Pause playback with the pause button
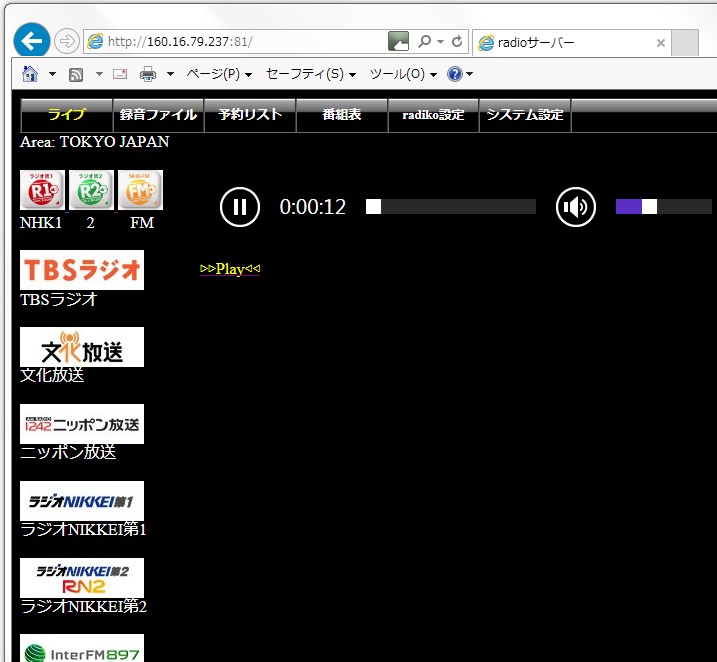The width and height of the screenshot is (717, 662). [x=240, y=207]
